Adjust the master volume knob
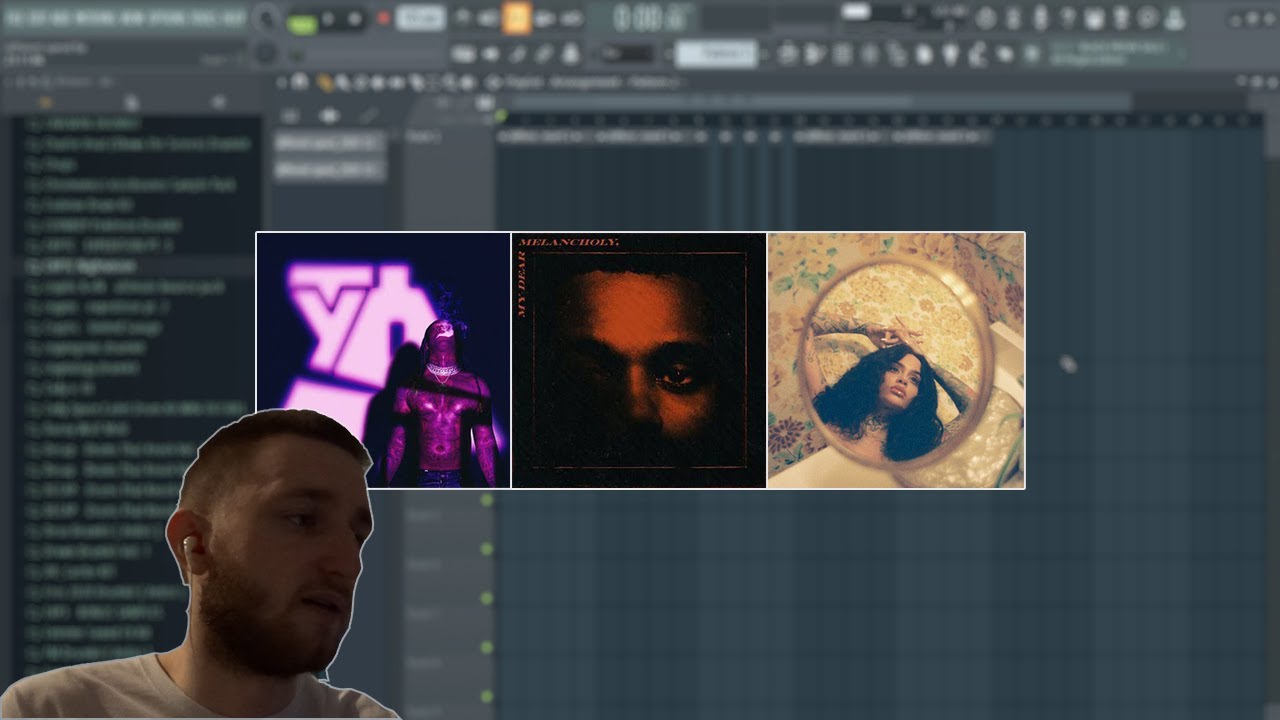Image resolution: width=1280 pixels, height=720 pixels. point(267,18)
